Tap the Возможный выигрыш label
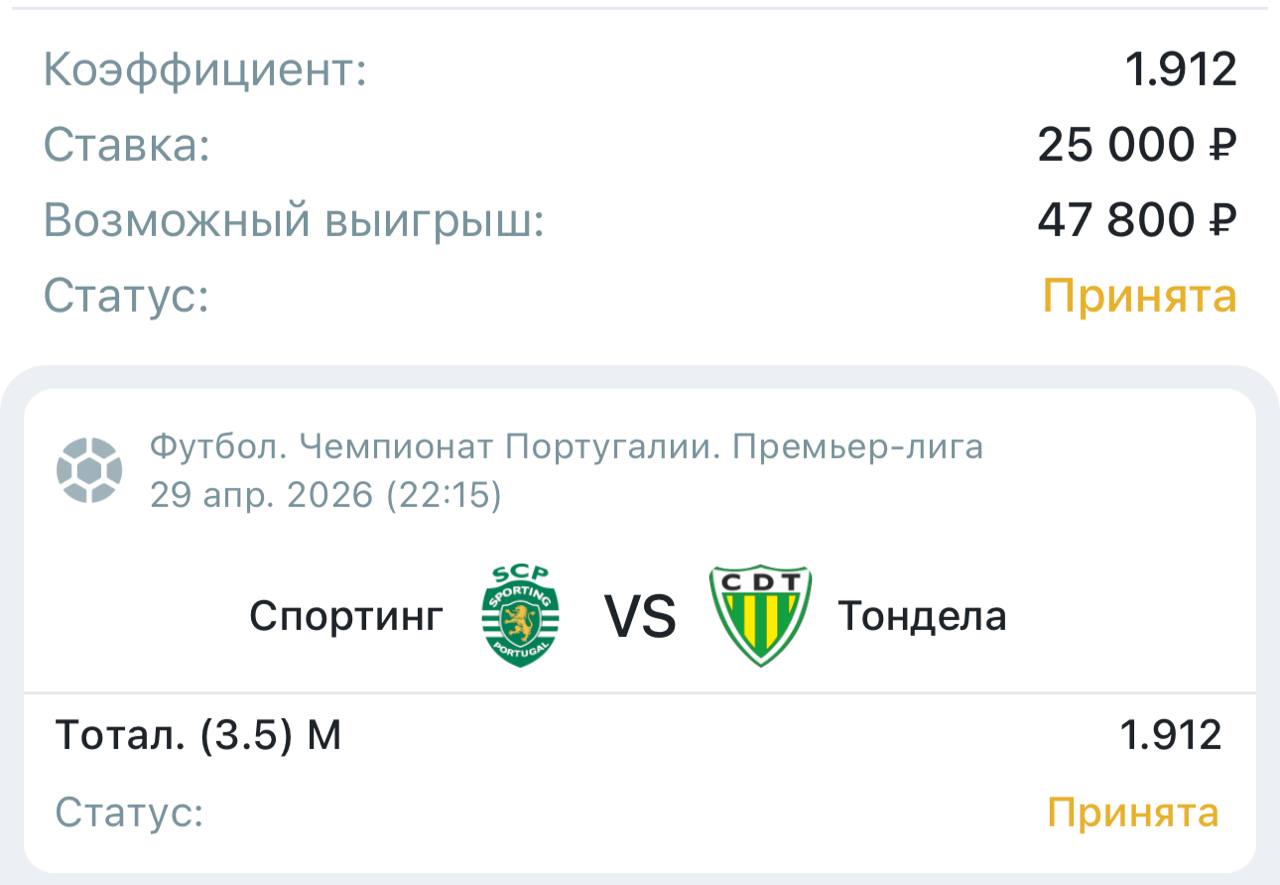 tap(294, 220)
